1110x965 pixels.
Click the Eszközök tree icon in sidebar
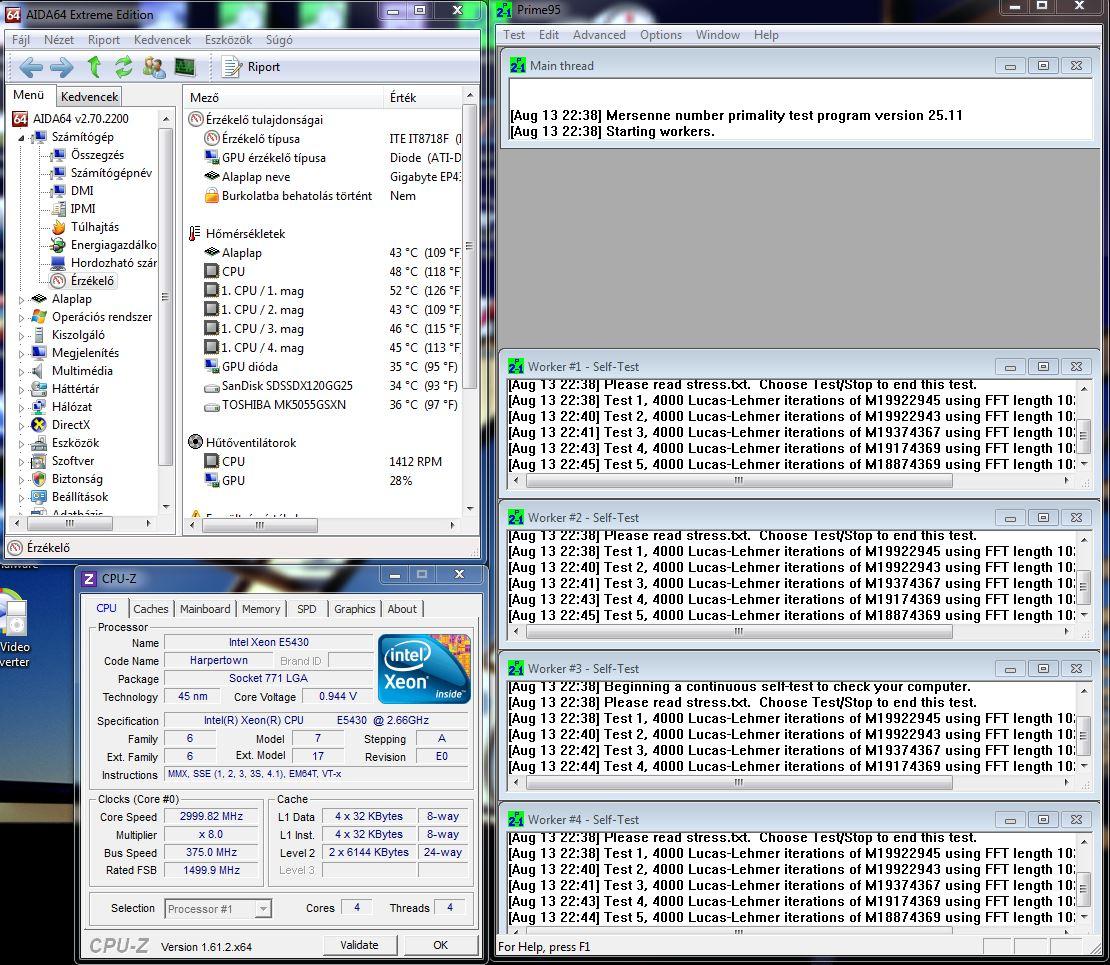(39, 443)
